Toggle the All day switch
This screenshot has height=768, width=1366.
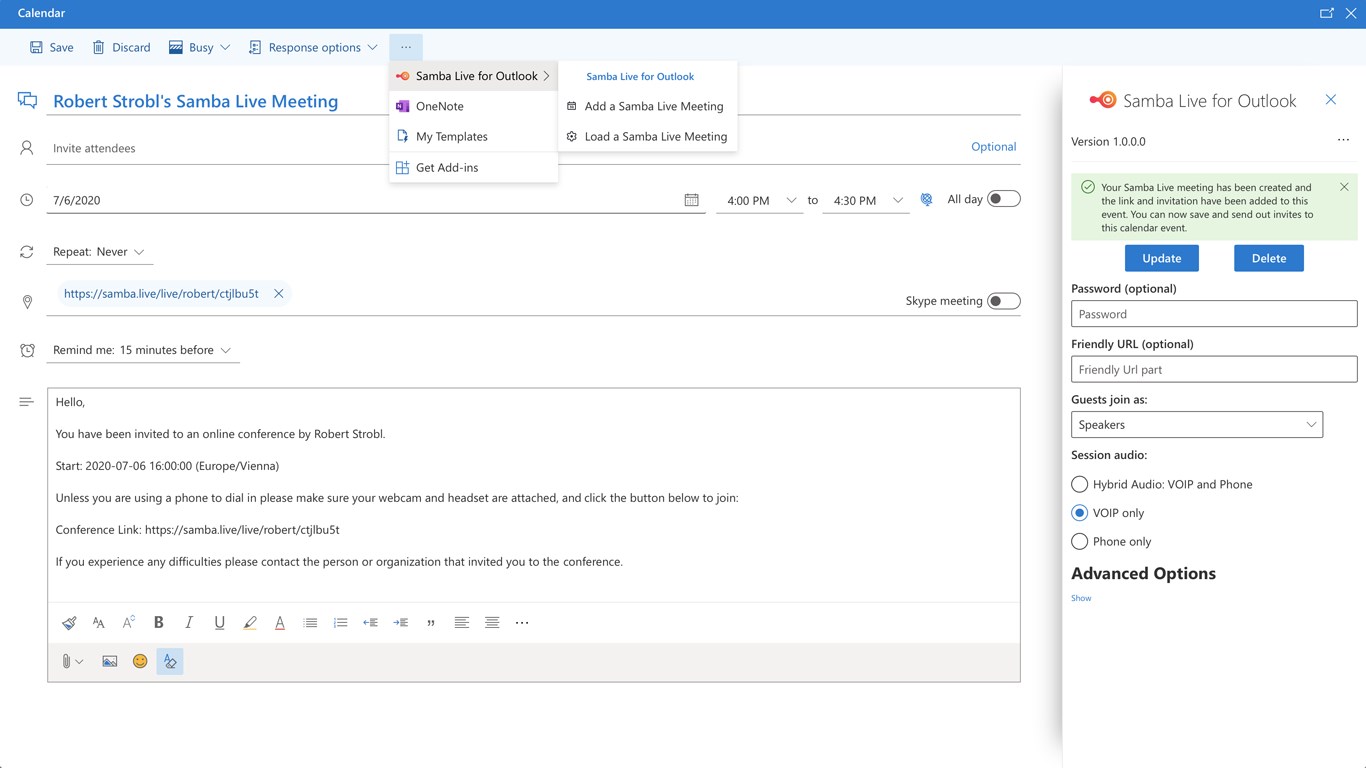[x=1004, y=199]
